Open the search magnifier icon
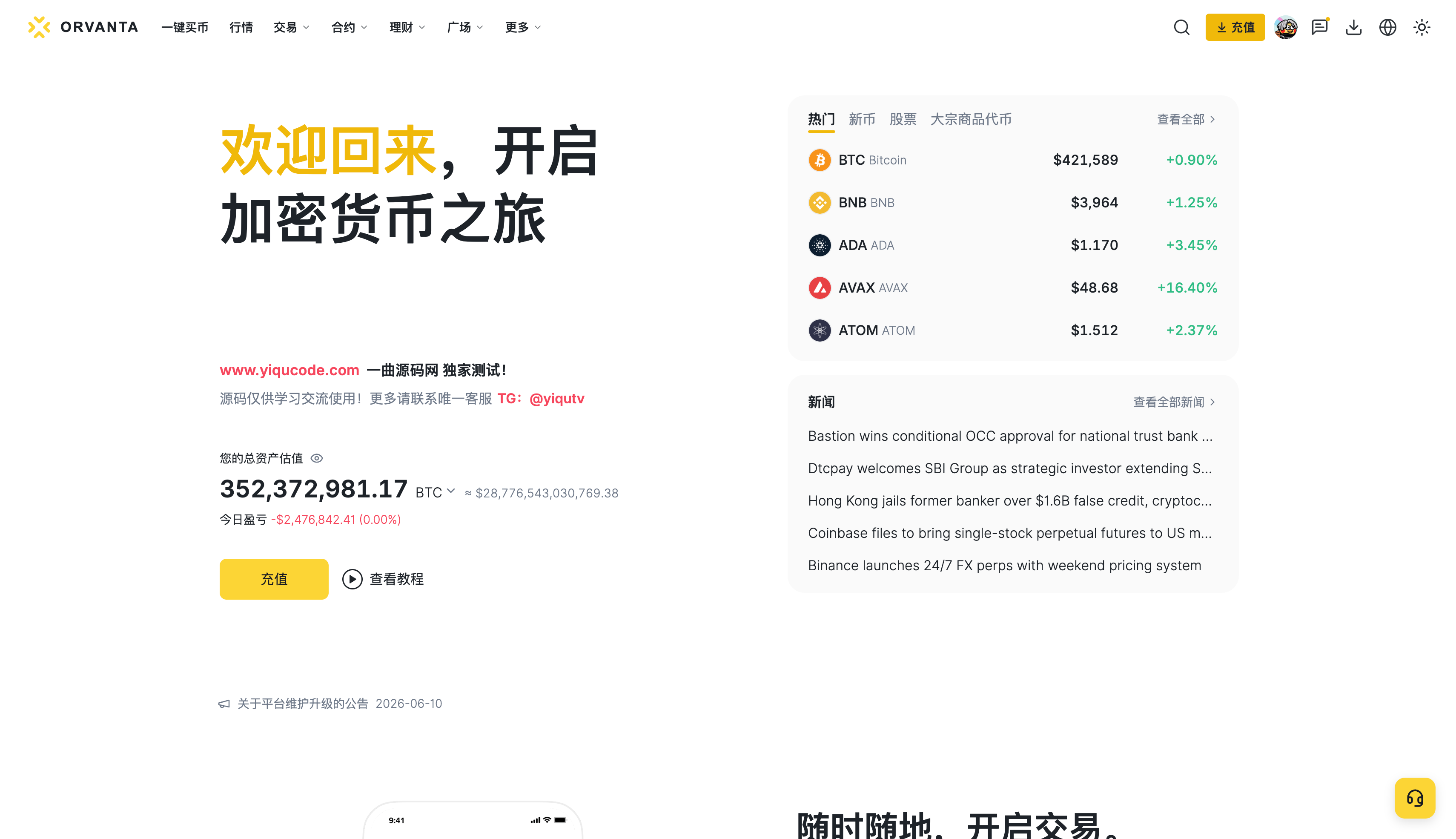Image resolution: width=1456 pixels, height=839 pixels. 1181,27
